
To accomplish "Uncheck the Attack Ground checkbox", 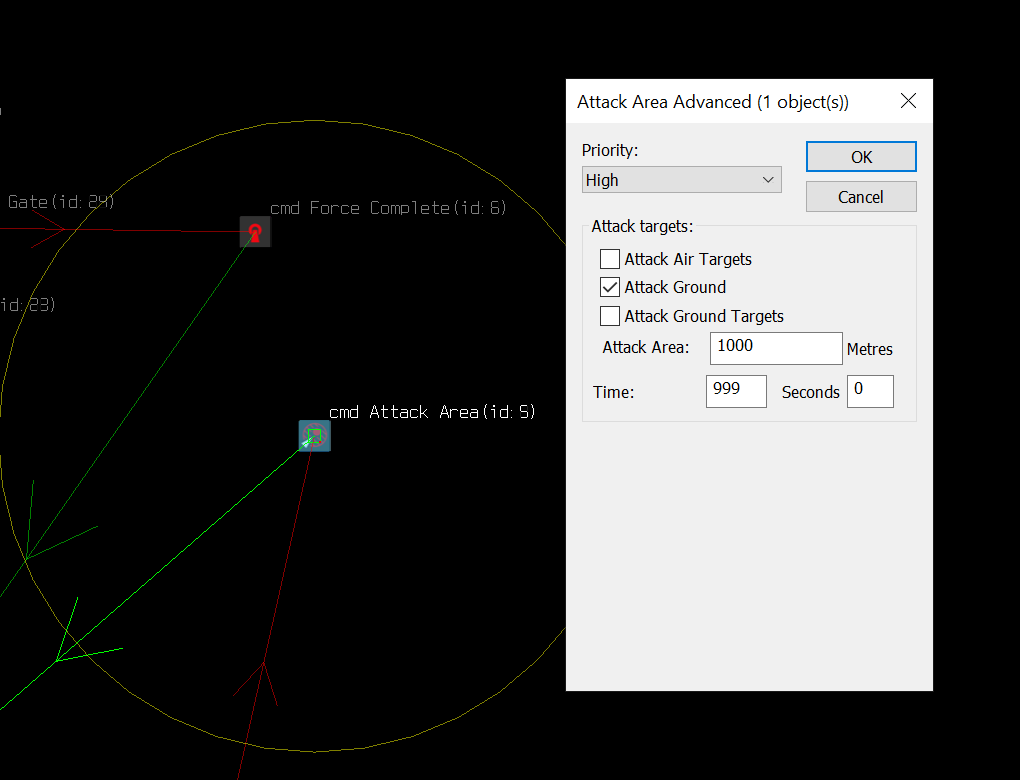I will coord(610,287).
